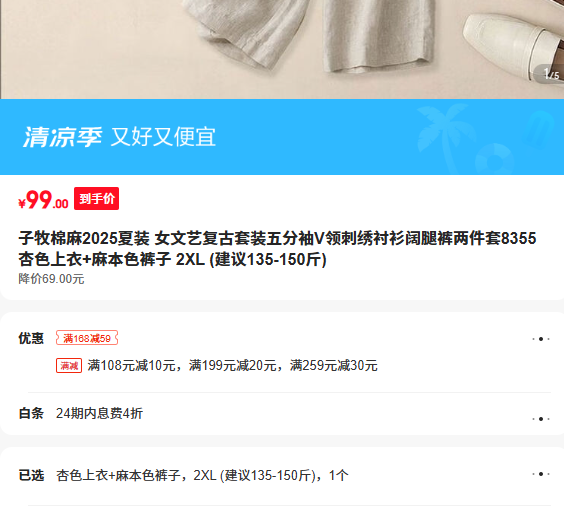Click the 清凉季 又好又便宜 promotional banner
The width and height of the screenshot is (564, 515).
(x=282, y=137)
